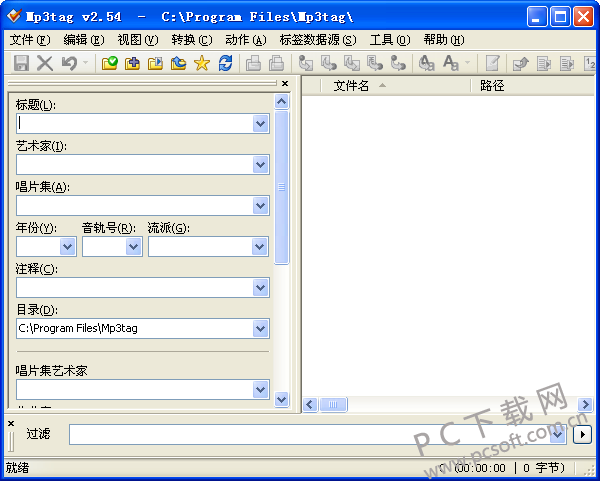600x481 pixels.
Task: Click the Remove tag X icon
Action: 45,63
